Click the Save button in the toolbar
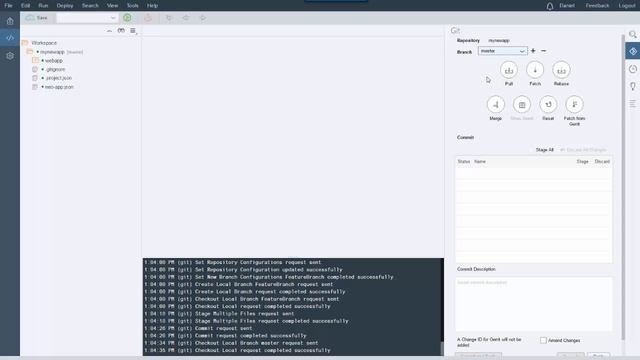This screenshot has height=360, width=640. [37, 18]
